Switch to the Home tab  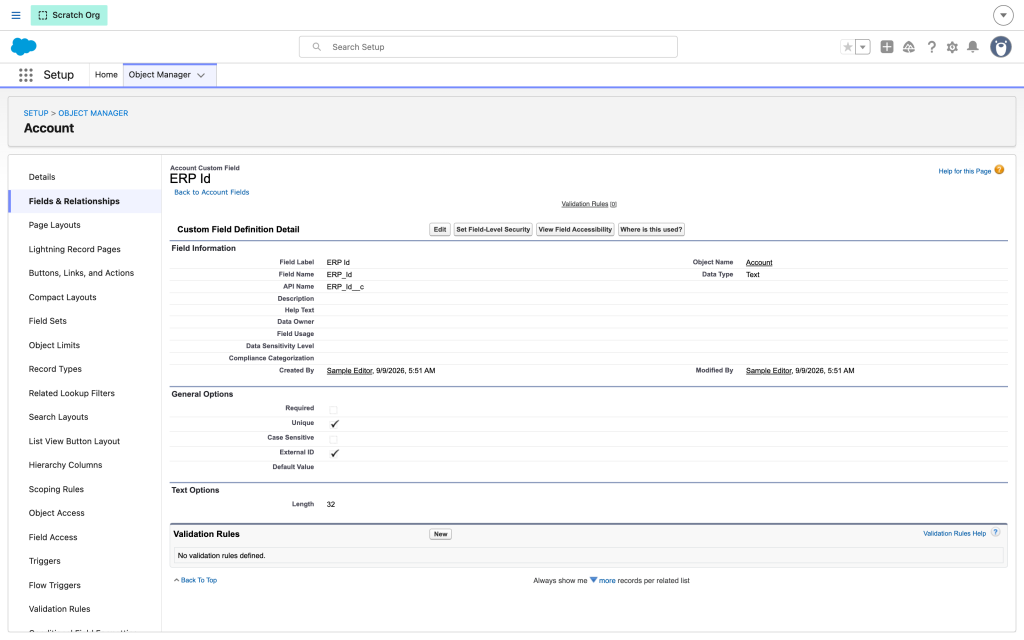[106, 74]
